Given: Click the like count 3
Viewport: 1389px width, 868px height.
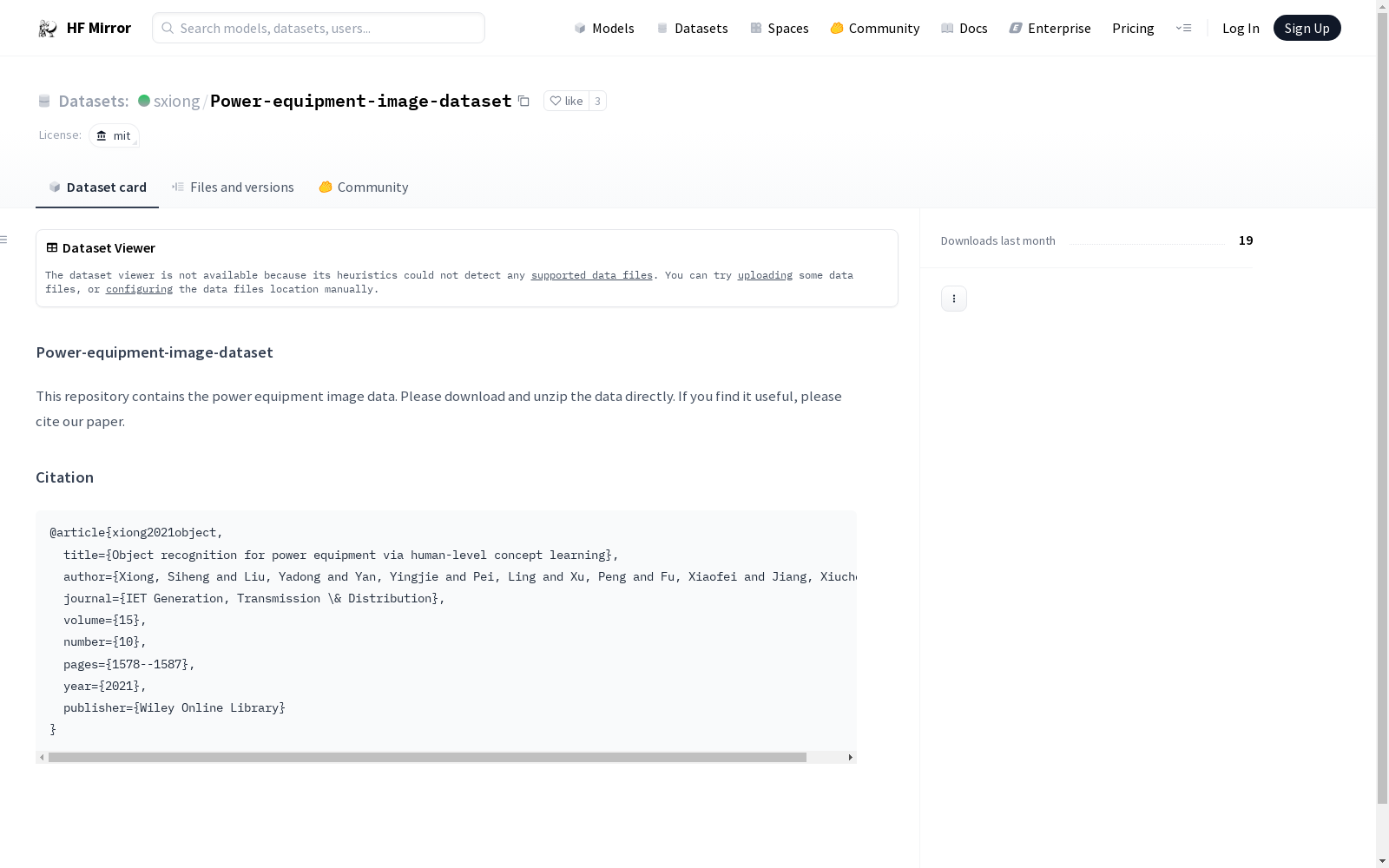Looking at the screenshot, I should pyautogui.click(x=597, y=101).
